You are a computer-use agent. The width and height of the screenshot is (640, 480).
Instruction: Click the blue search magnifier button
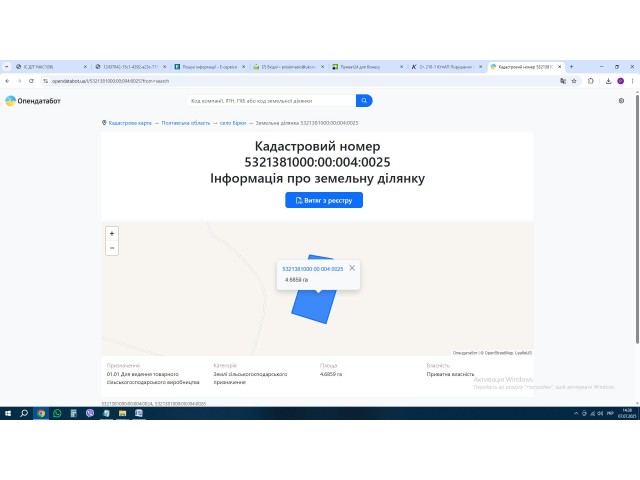click(x=364, y=100)
